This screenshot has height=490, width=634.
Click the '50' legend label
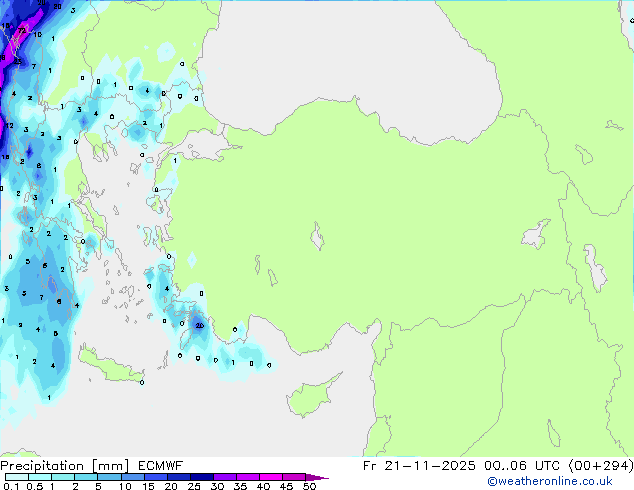(310, 486)
